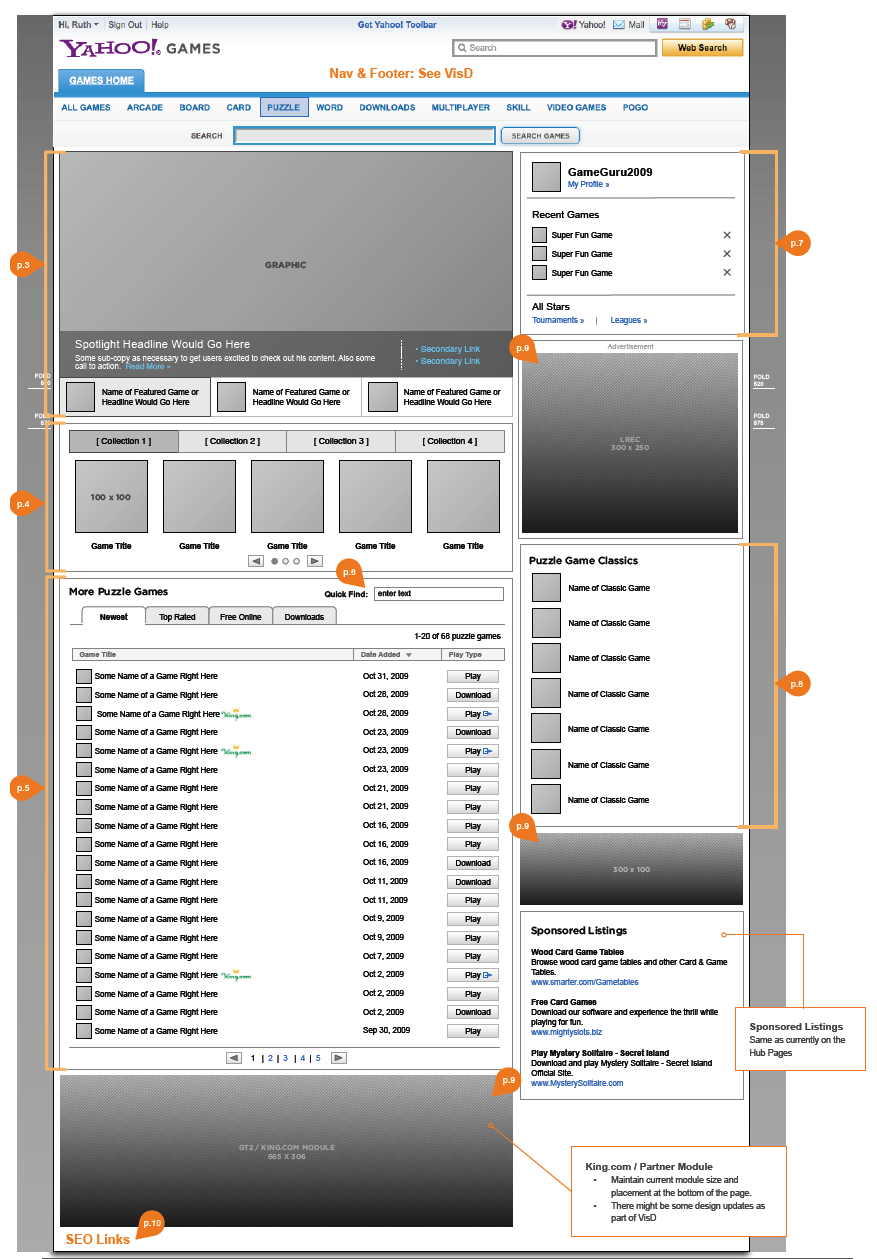
Task: Click the Search Games button
Action: pos(541,136)
